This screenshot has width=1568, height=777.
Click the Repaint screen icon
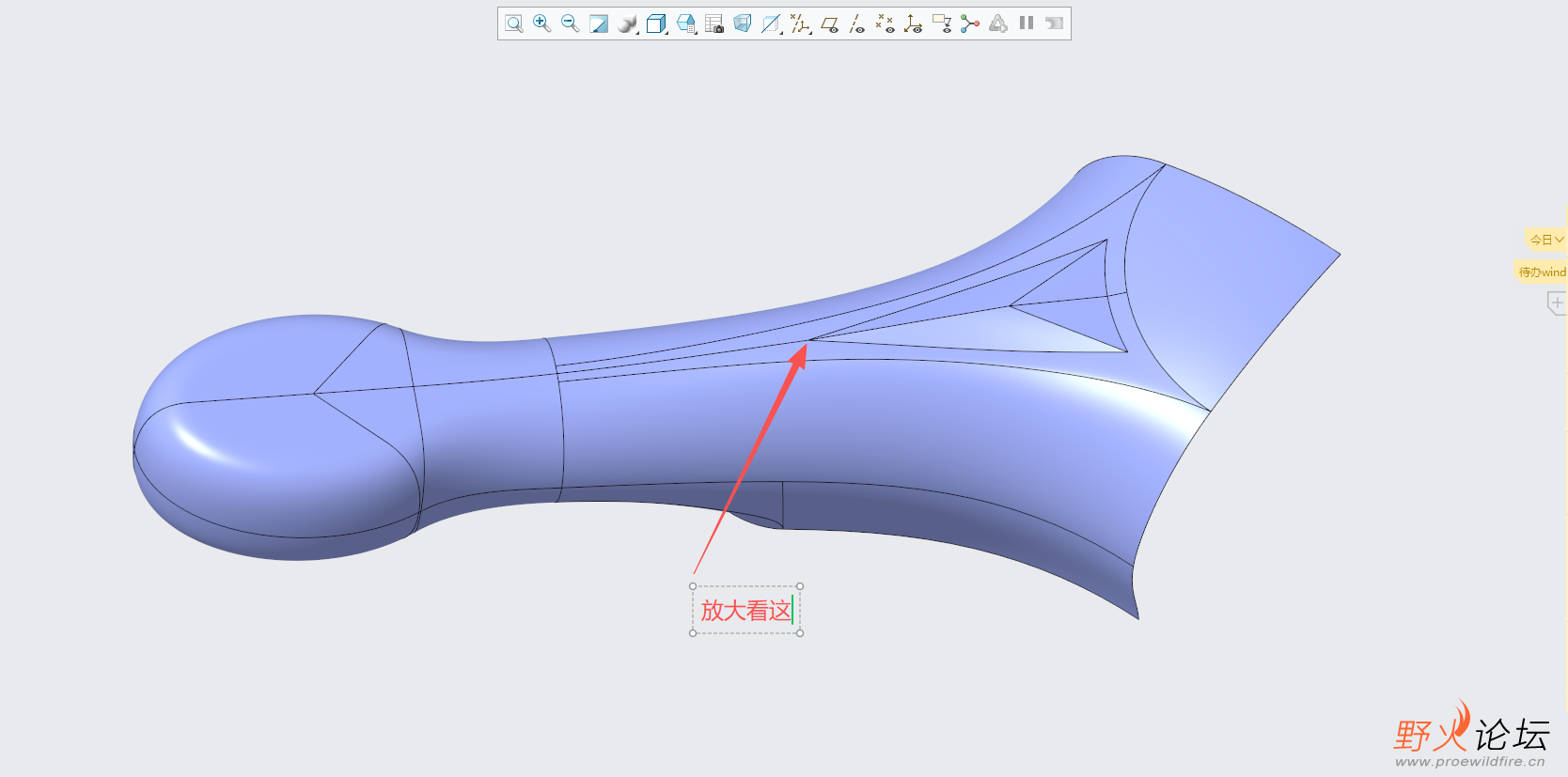coord(598,23)
